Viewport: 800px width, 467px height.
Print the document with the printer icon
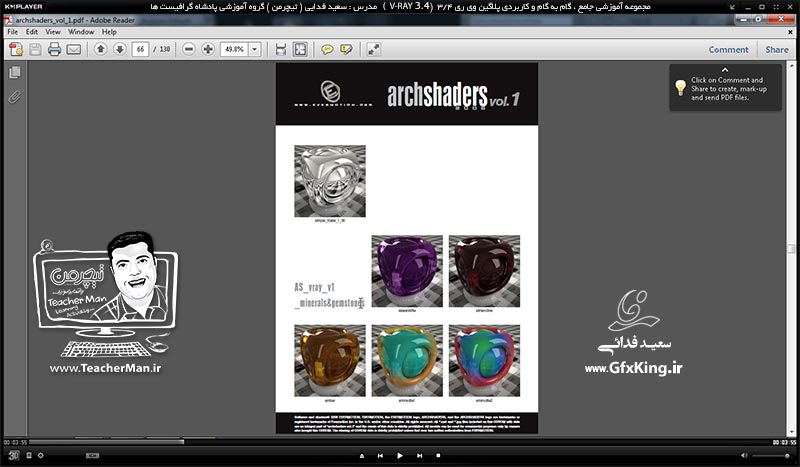point(55,49)
